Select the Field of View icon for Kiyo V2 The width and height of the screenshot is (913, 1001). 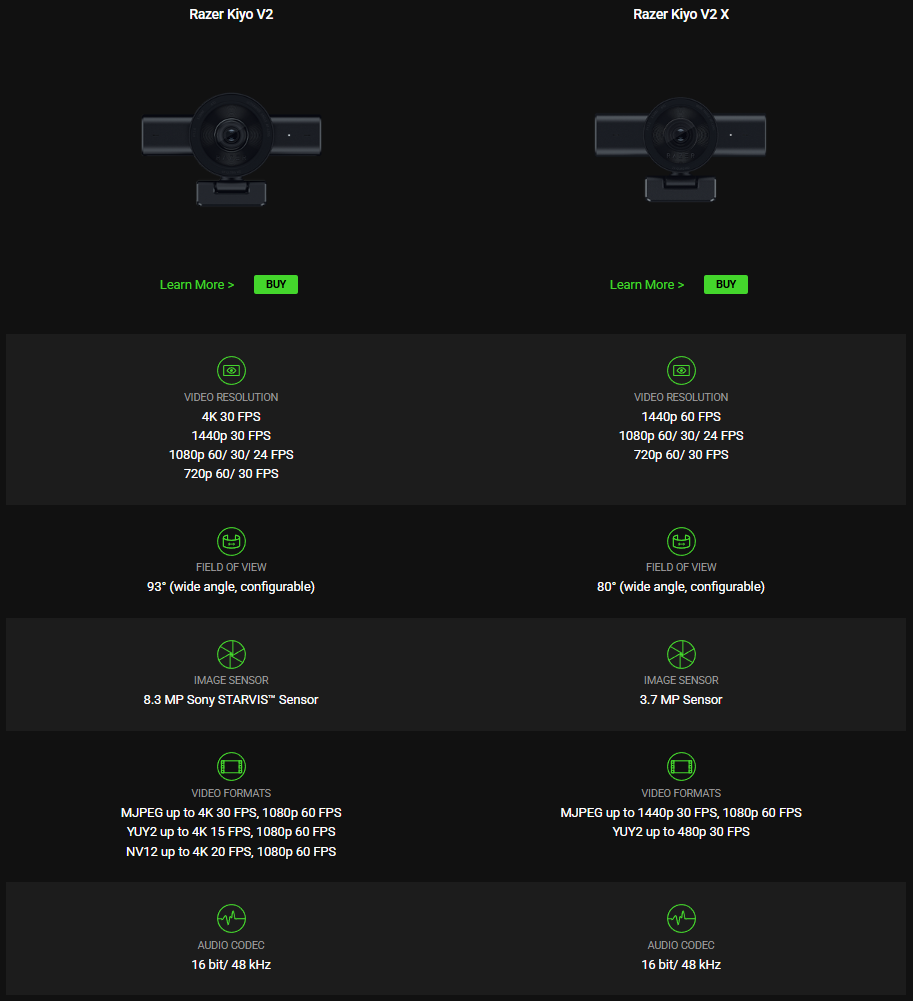[x=231, y=540]
